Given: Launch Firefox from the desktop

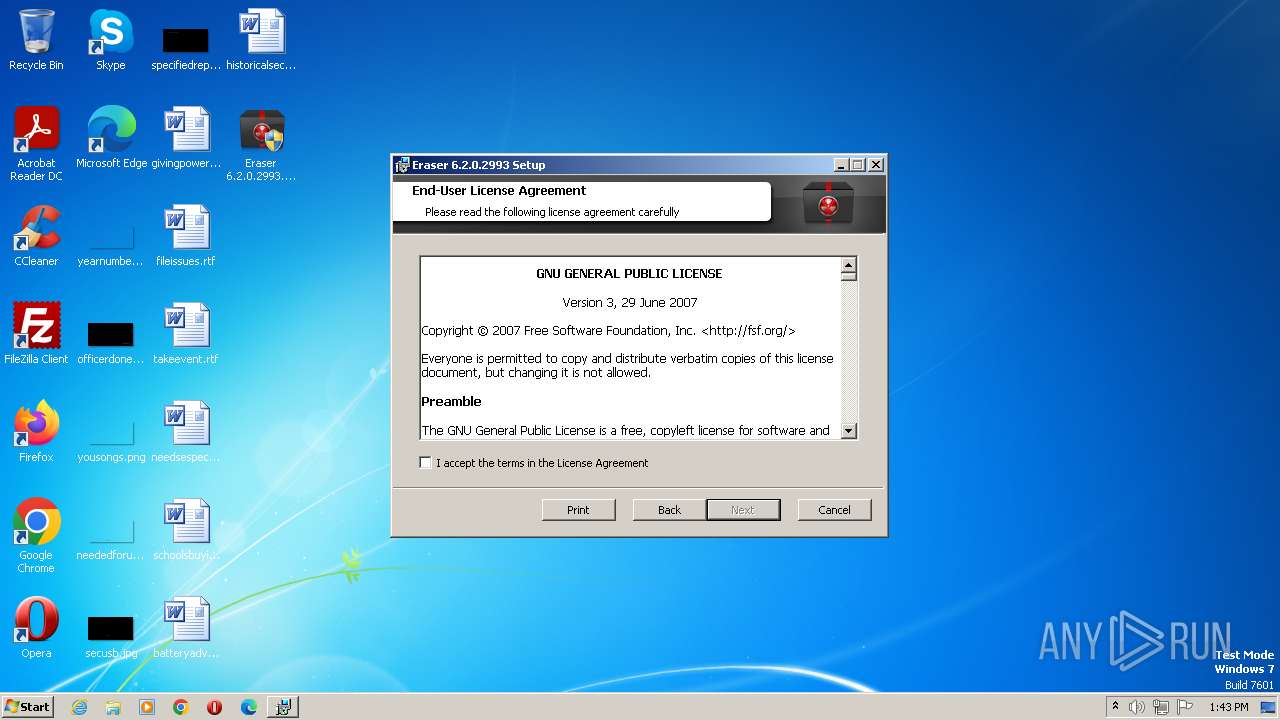Looking at the screenshot, I should (36, 432).
